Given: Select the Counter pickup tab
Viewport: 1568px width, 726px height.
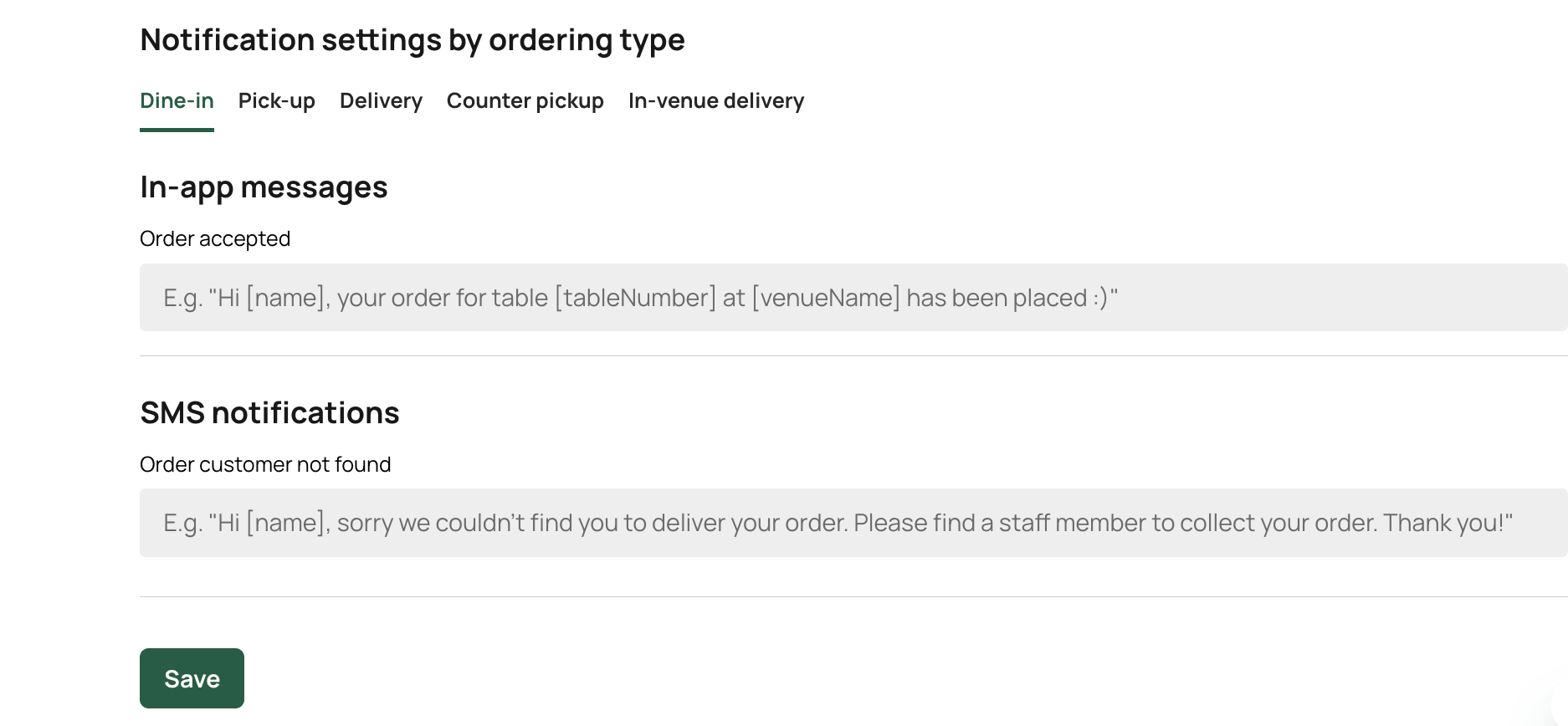Looking at the screenshot, I should (x=525, y=101).
